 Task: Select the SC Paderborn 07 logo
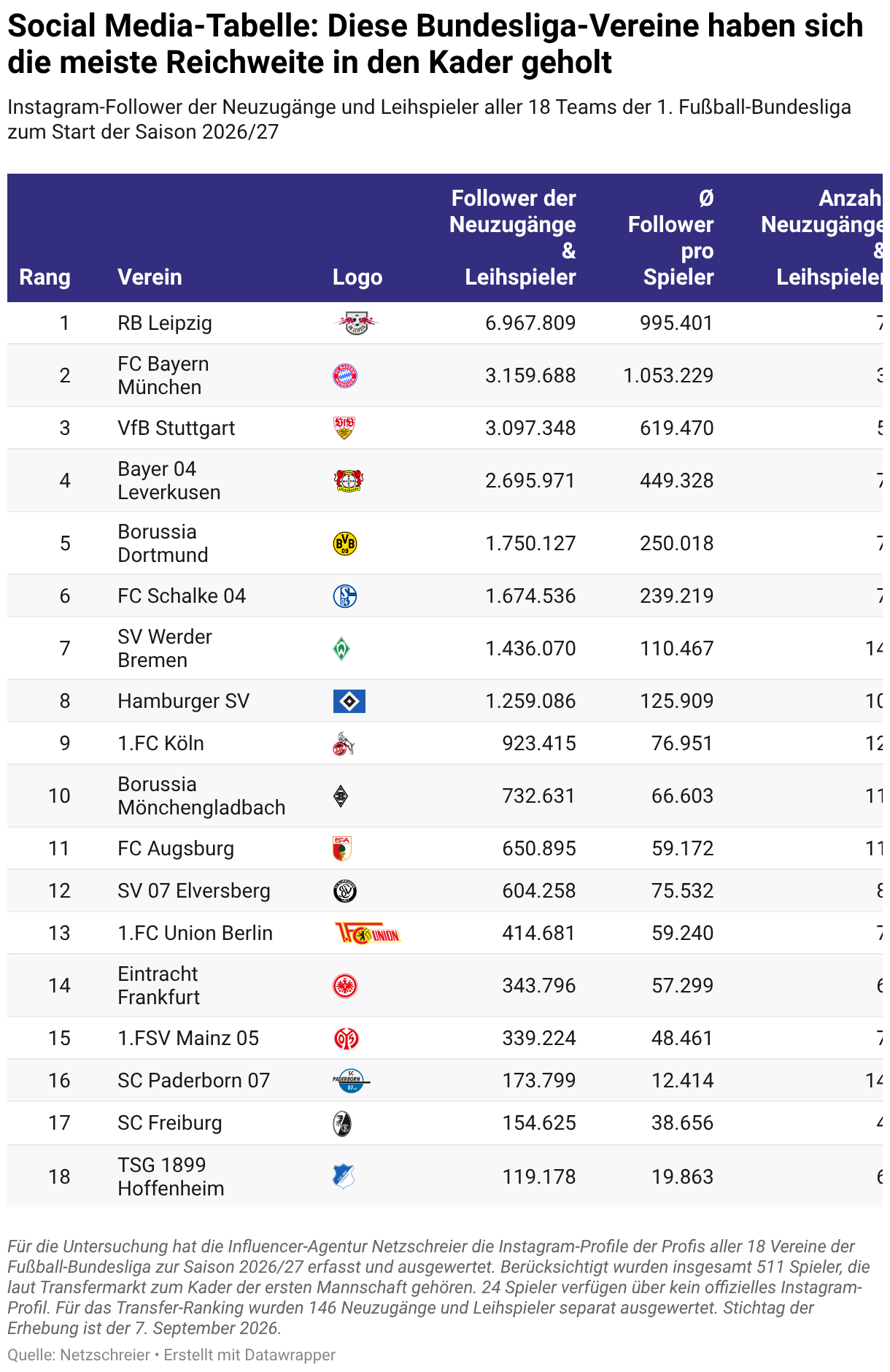click(352, 1081)
